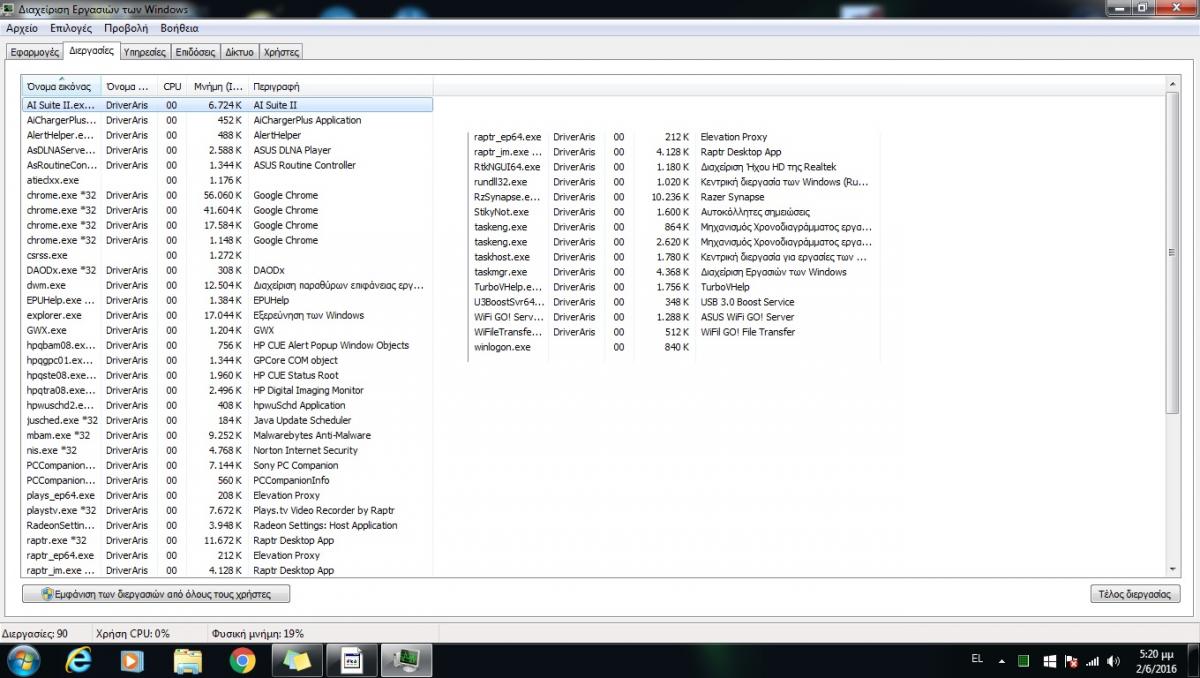Click the network signal tray icon
The width and height of the screenshot is (1200, 678).
(x=1091, y=661)
